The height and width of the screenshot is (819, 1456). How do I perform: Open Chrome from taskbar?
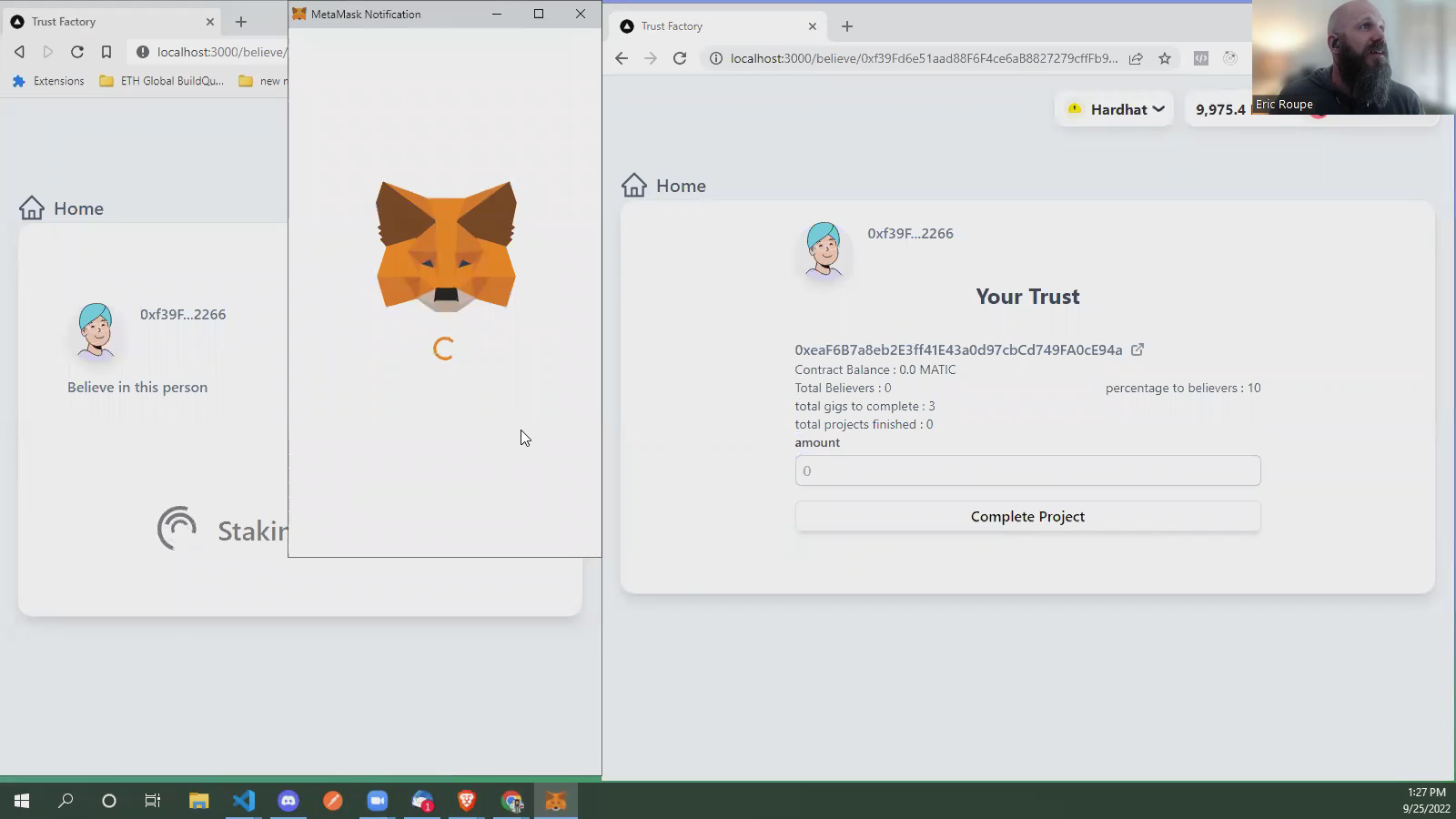[x=511, y=801]
